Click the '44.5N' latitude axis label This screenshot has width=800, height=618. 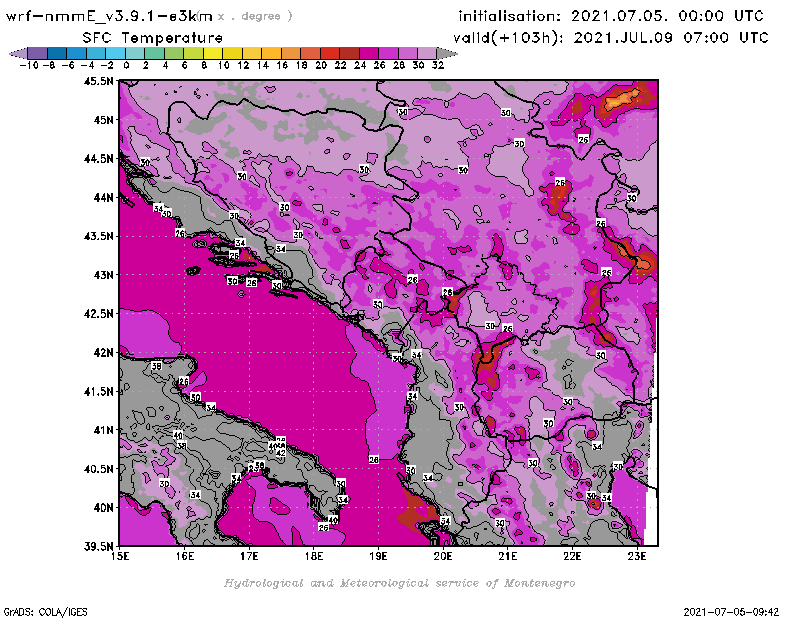98,159
